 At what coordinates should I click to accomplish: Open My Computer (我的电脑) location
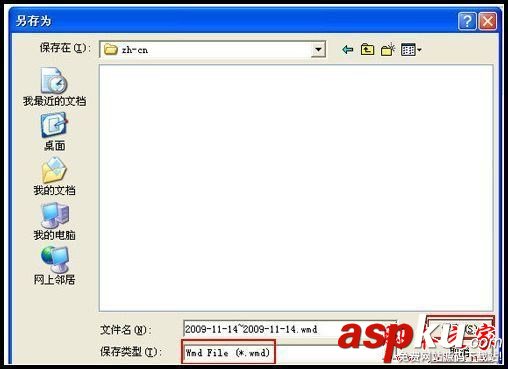pyautogui.click(x=54, y=221)
